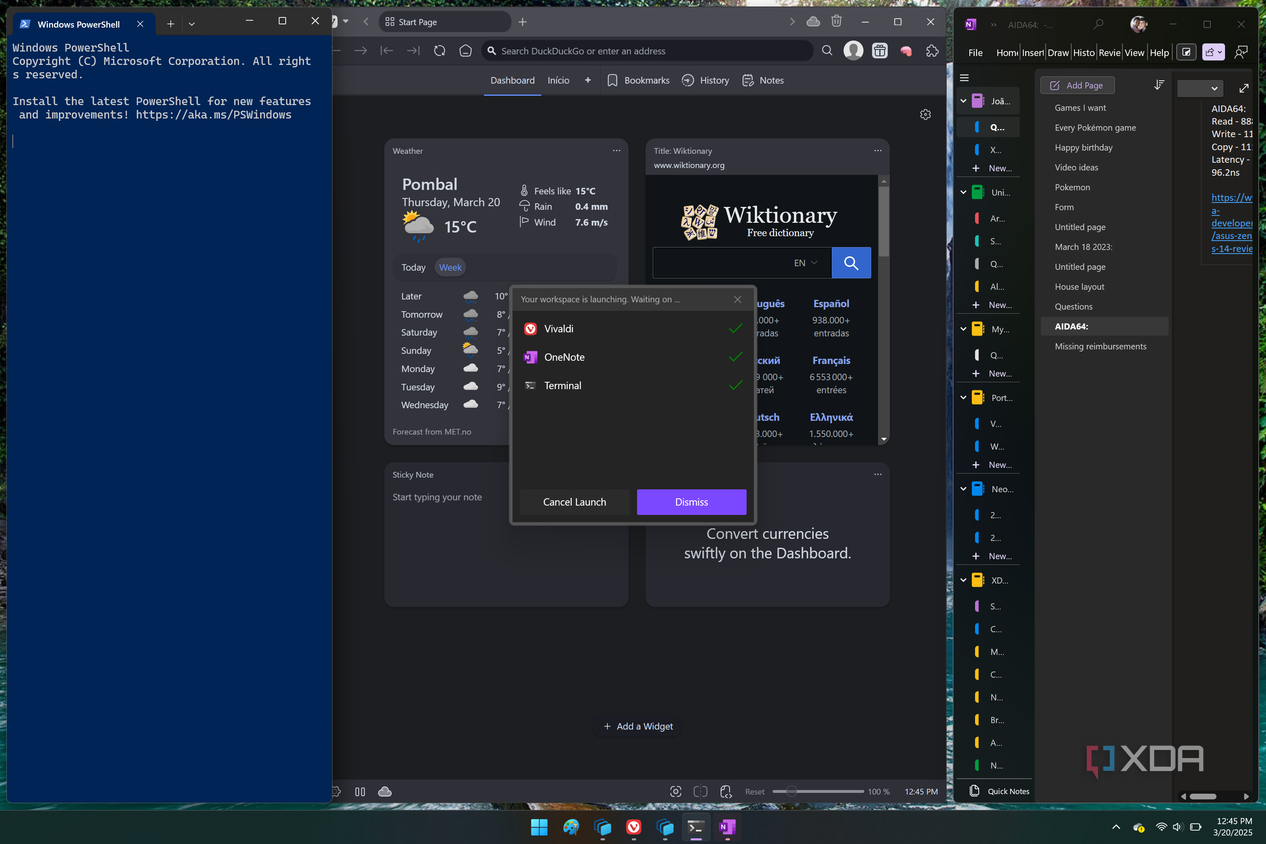
Task: Click the search magnifier beside the Vivaldi address bar
Action: point(827,51)
